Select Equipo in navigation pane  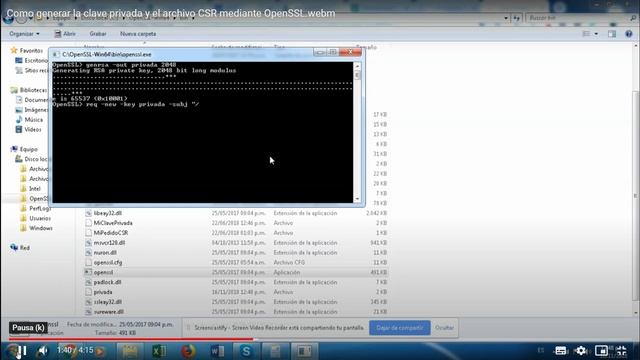pyautogui.click(x=29, y=149)
